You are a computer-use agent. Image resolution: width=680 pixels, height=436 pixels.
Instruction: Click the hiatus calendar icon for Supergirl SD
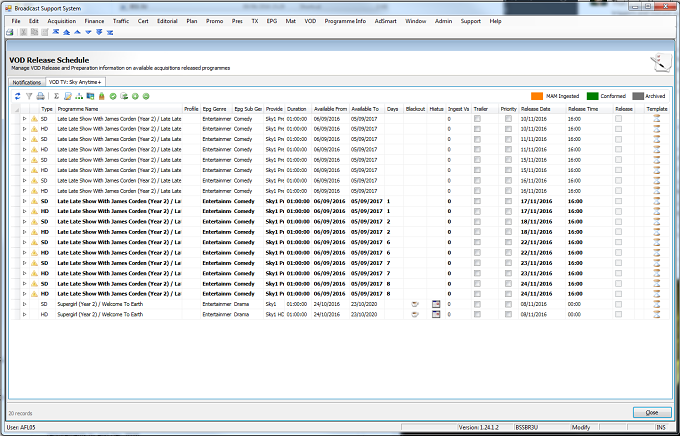[436, 304]
